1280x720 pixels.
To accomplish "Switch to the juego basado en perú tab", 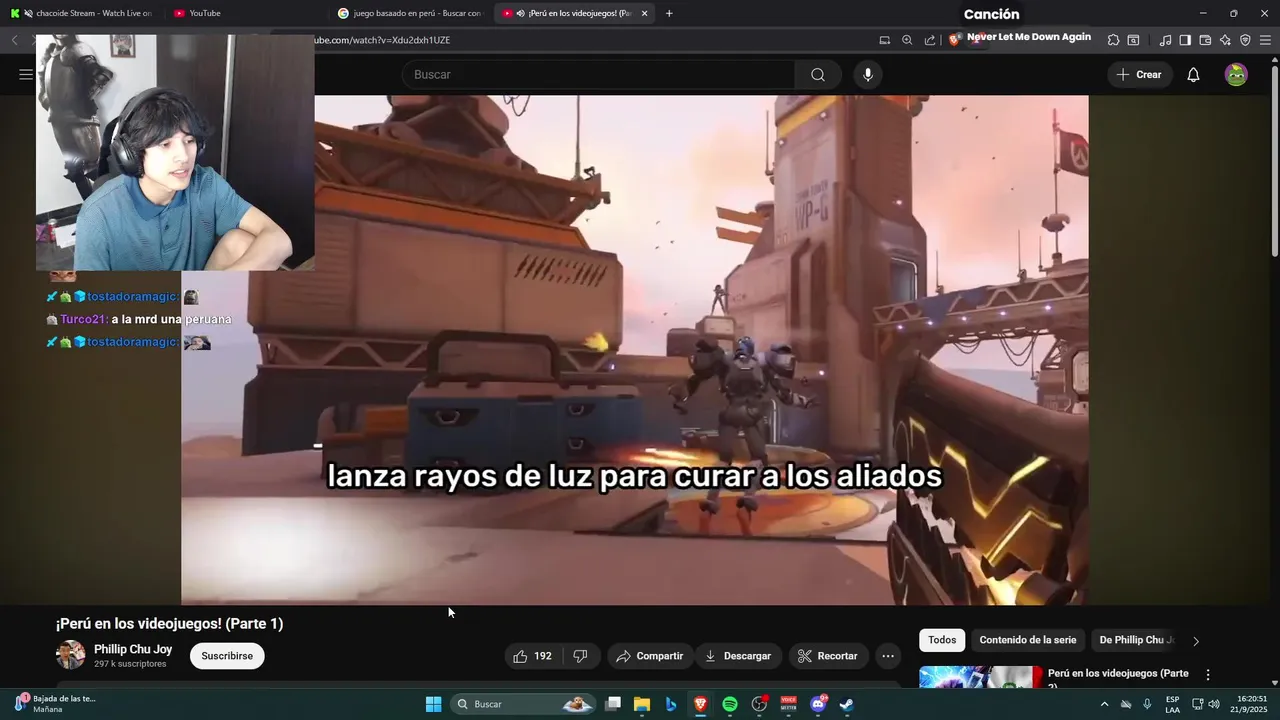I will pyautogui.click(x=410, y=13).
